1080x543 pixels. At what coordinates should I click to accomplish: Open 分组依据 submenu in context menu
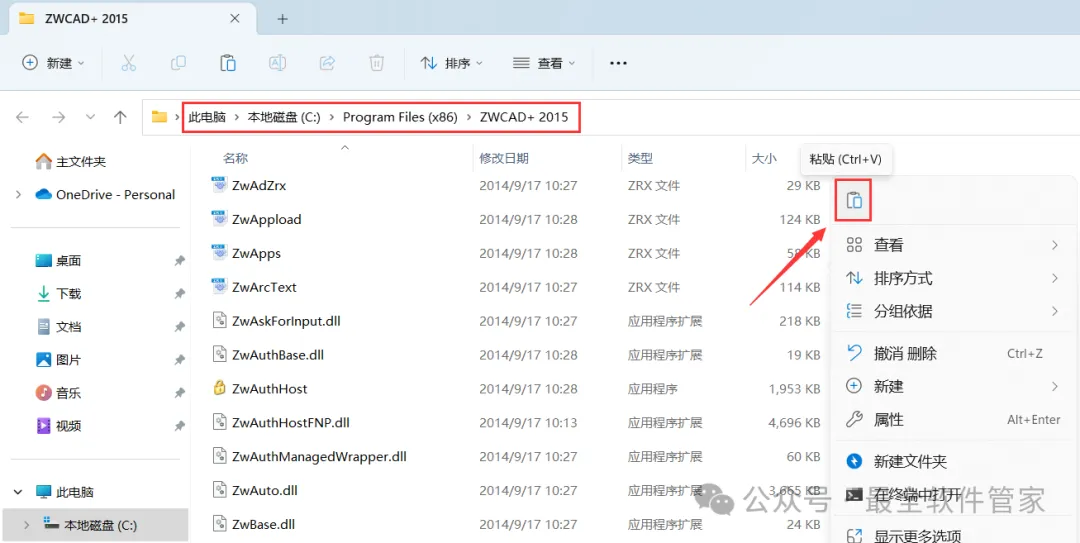coord(953,311)
